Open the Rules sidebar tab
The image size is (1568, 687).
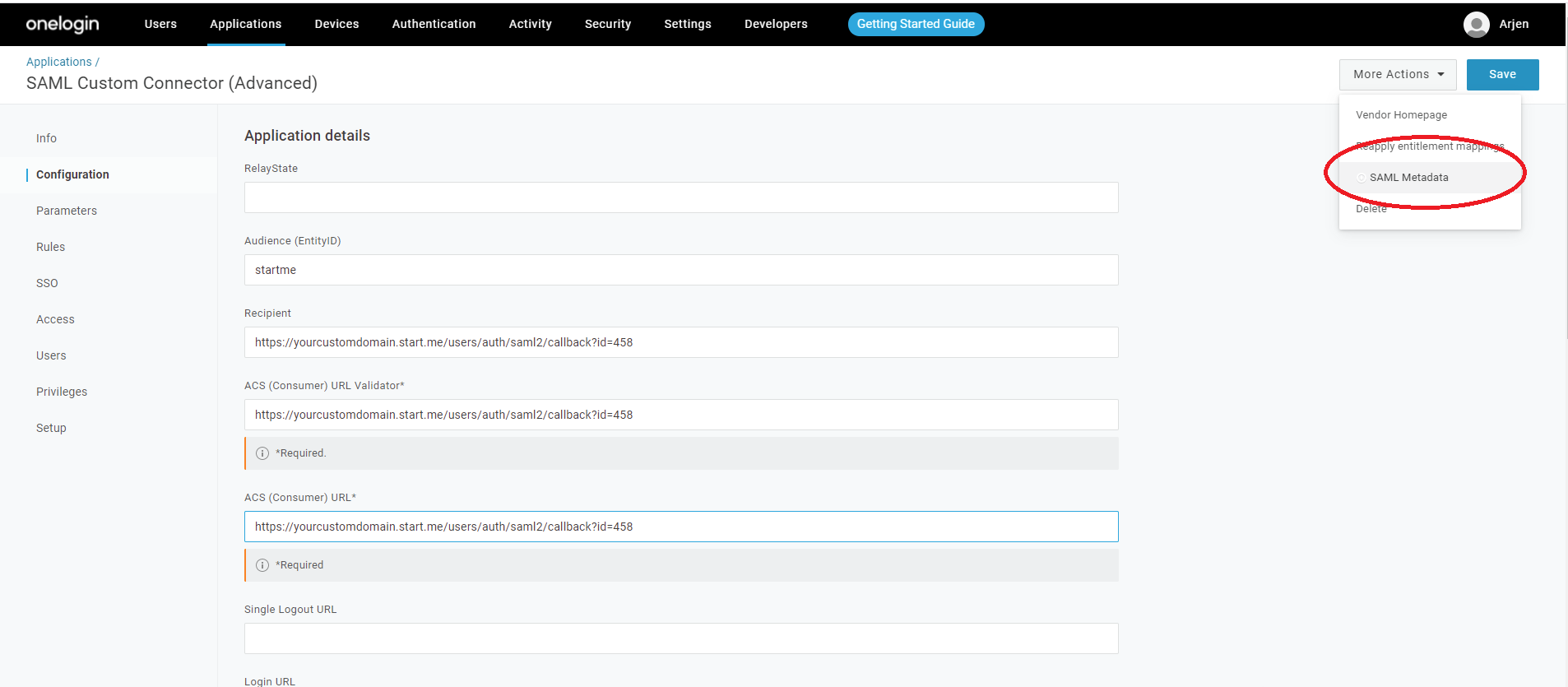(50, 247)
